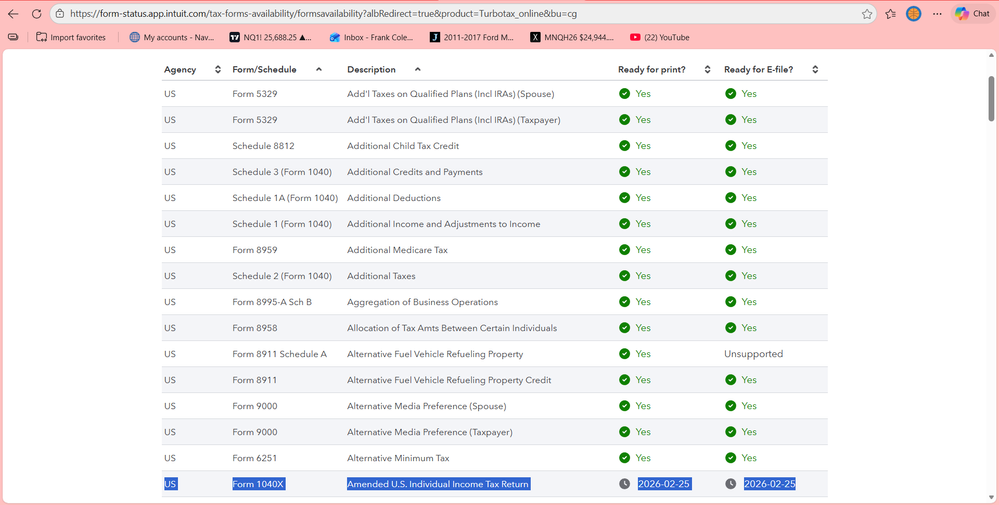Click the Unsupported E-file status text
Viewport: 999px width, 505px height.
(x=753, y=353)
